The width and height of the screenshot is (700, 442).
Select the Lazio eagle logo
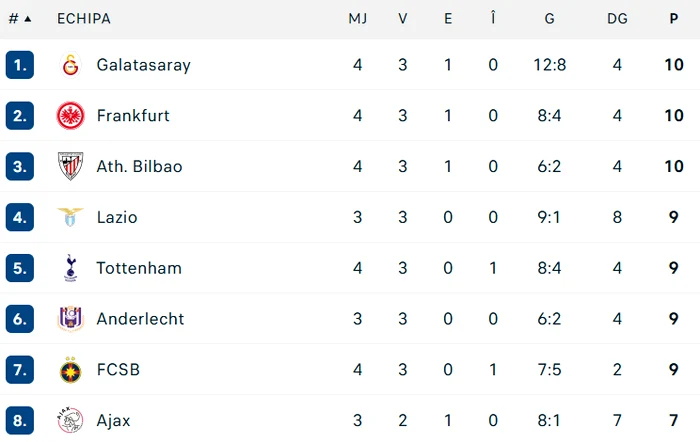(71, 217)
